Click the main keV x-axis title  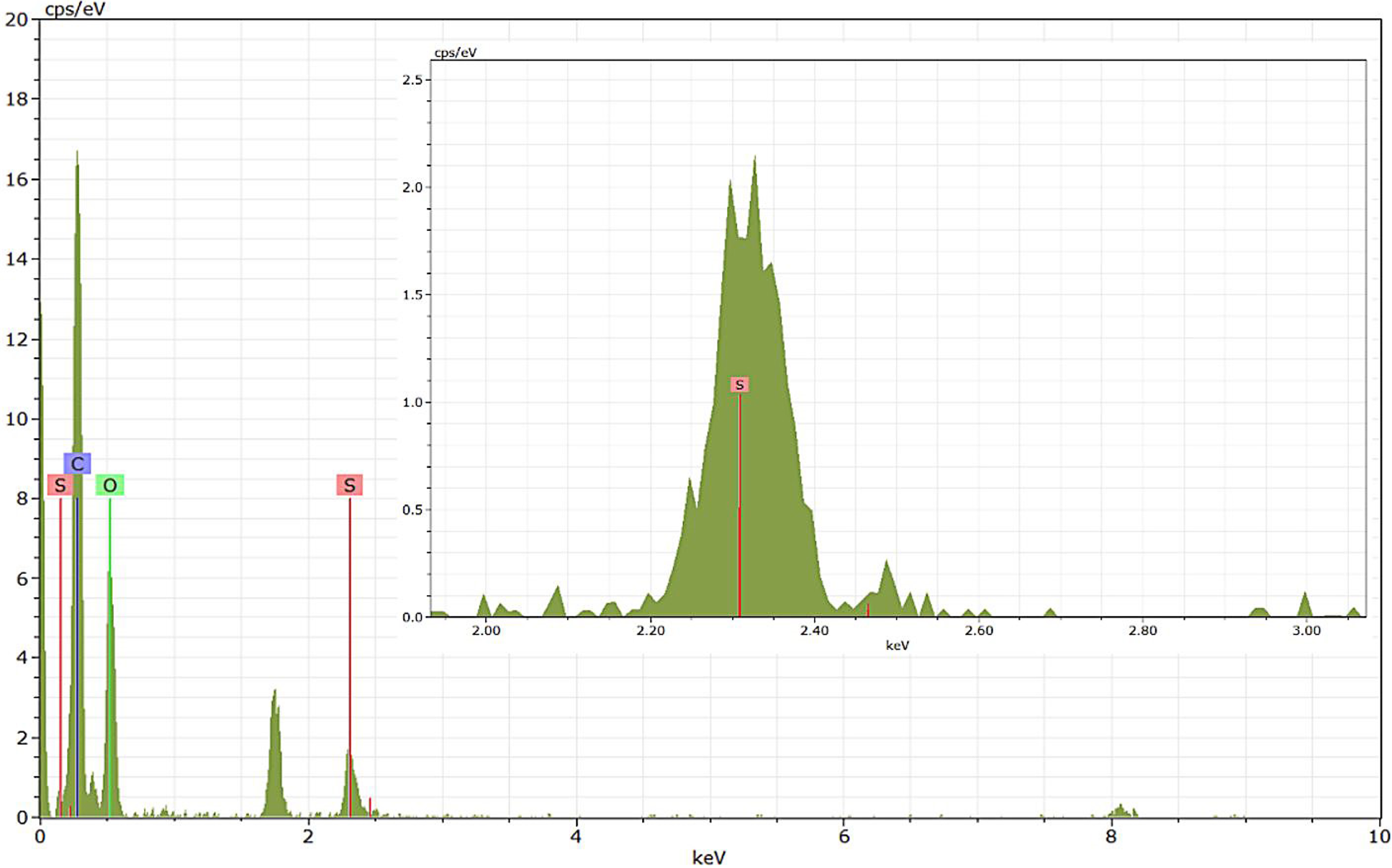coord(708,857)
